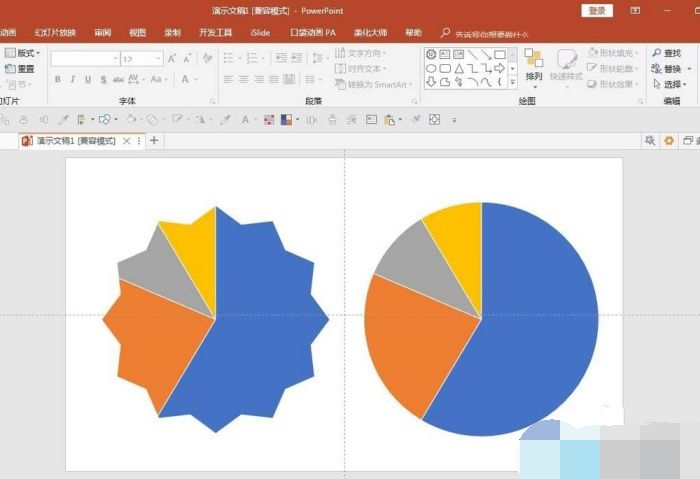Click the Tell Me search box

pos(492,33)
